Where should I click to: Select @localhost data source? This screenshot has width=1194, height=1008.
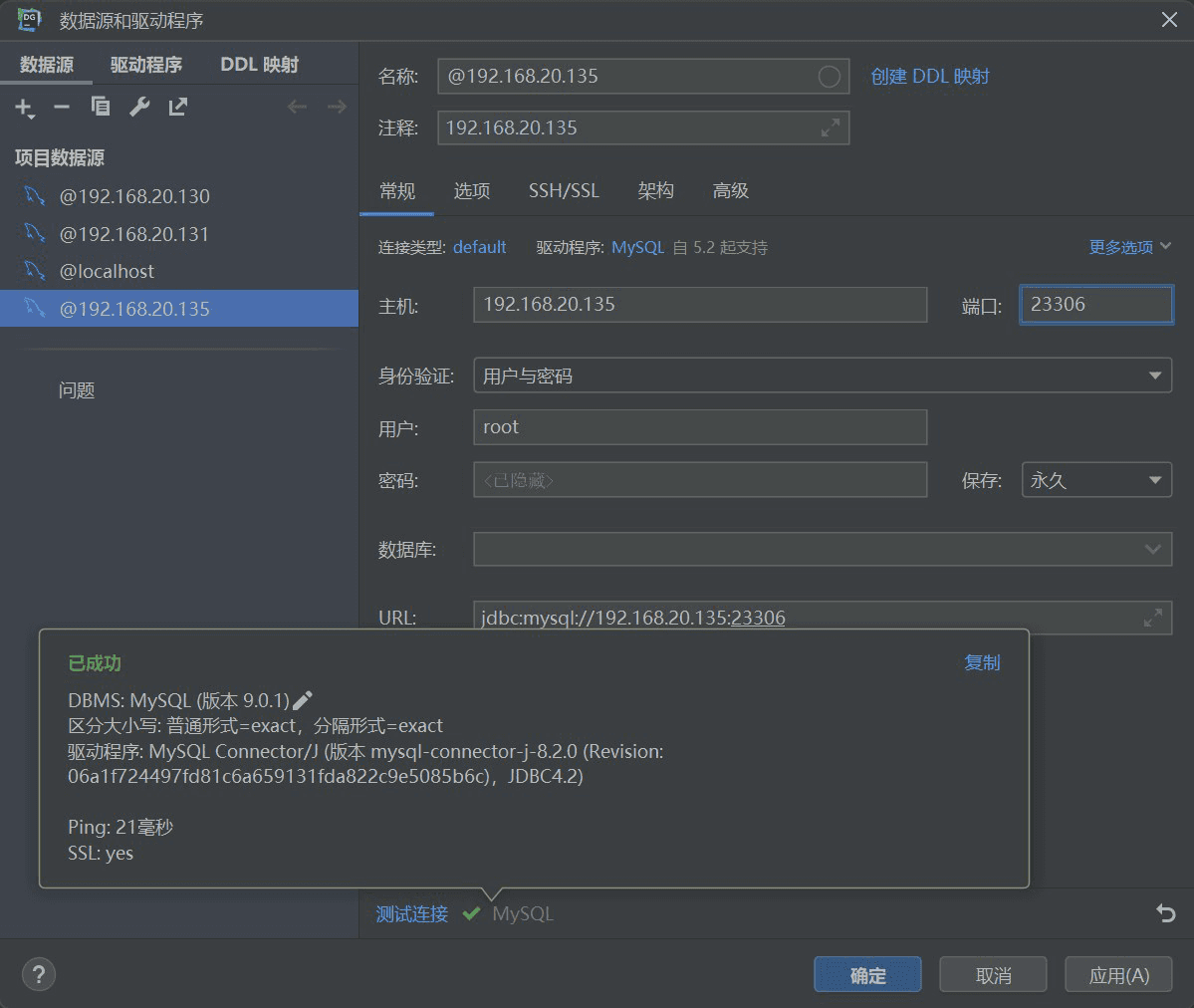pos(179,271)
